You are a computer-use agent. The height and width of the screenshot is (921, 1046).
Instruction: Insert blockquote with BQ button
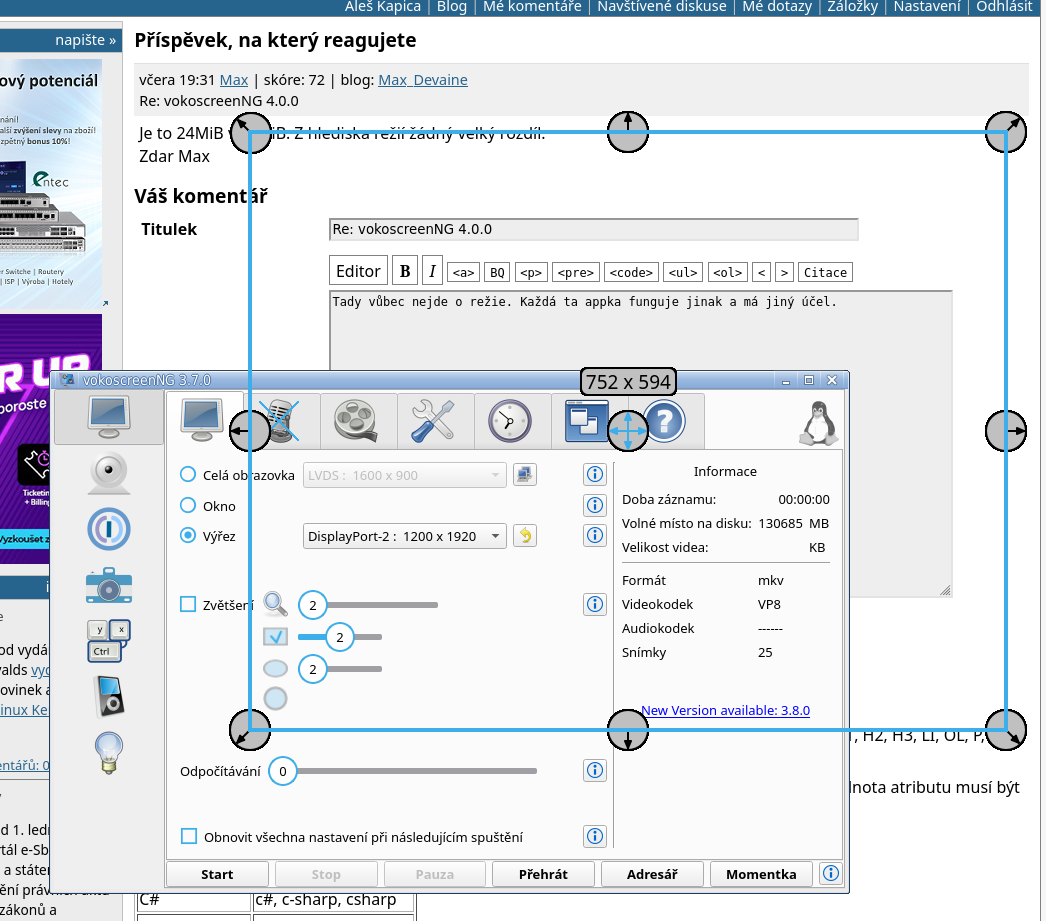click(x=497, y=272)
